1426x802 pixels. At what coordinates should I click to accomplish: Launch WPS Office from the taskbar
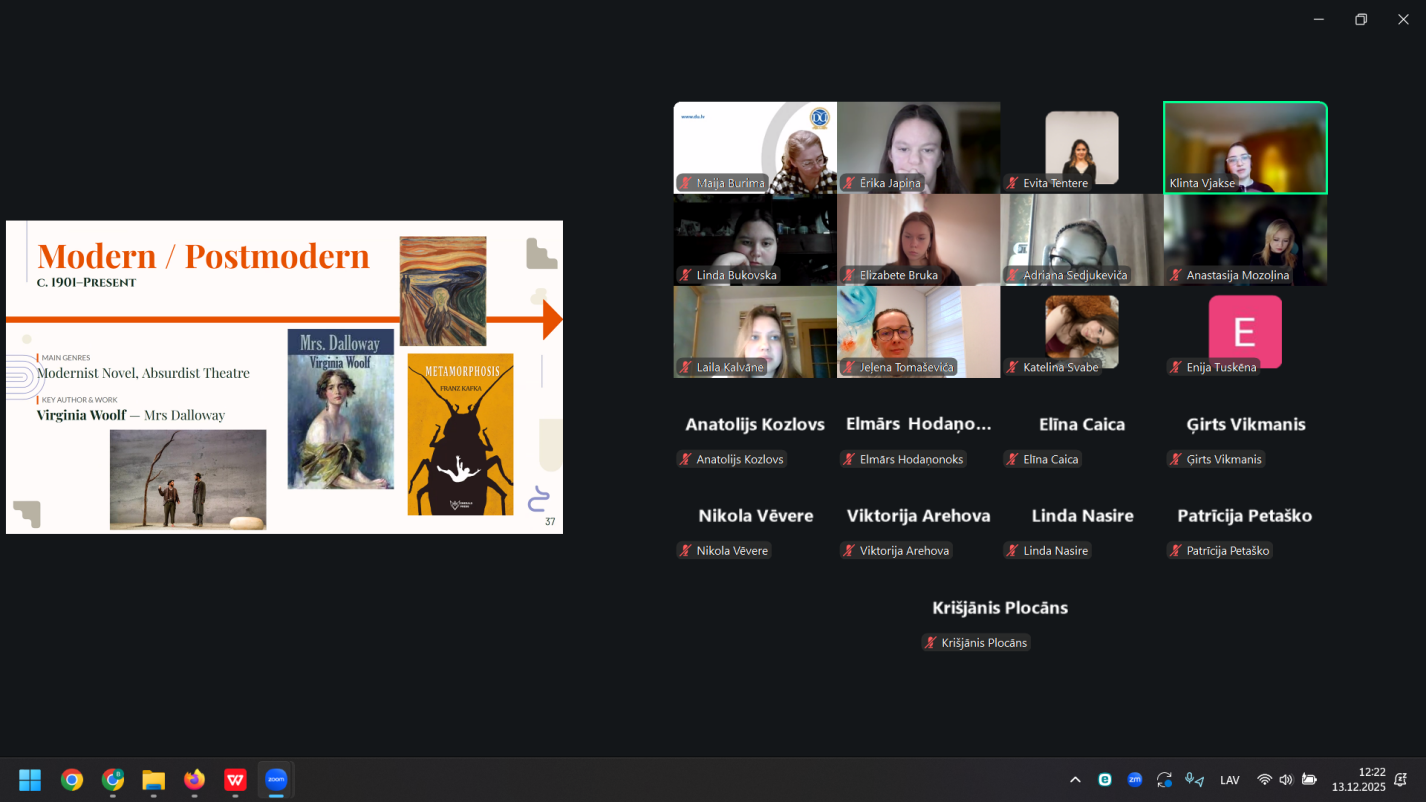point(235,780)
